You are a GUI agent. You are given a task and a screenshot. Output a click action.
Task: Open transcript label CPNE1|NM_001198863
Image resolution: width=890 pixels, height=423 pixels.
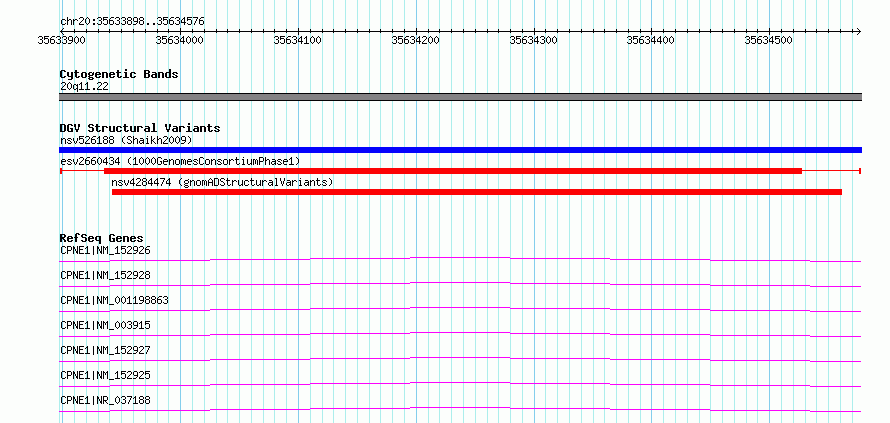pos(115,300)
